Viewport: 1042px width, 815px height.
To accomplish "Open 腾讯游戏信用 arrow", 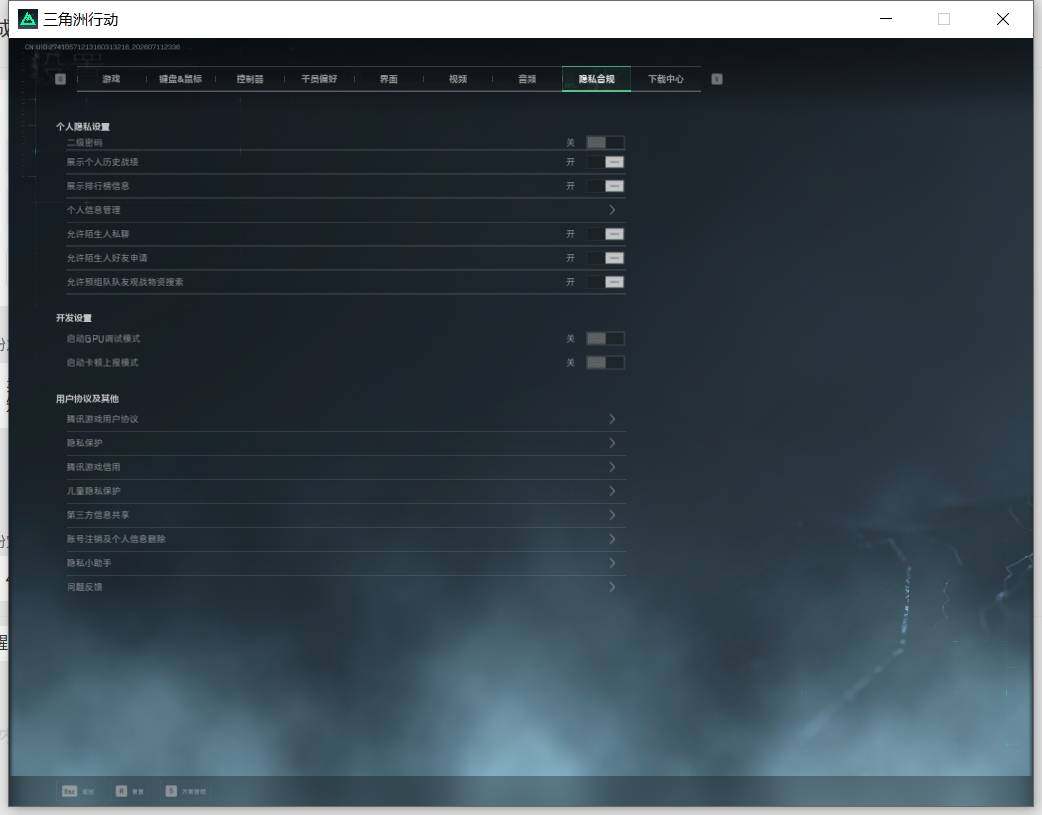I will coord(612,467).
